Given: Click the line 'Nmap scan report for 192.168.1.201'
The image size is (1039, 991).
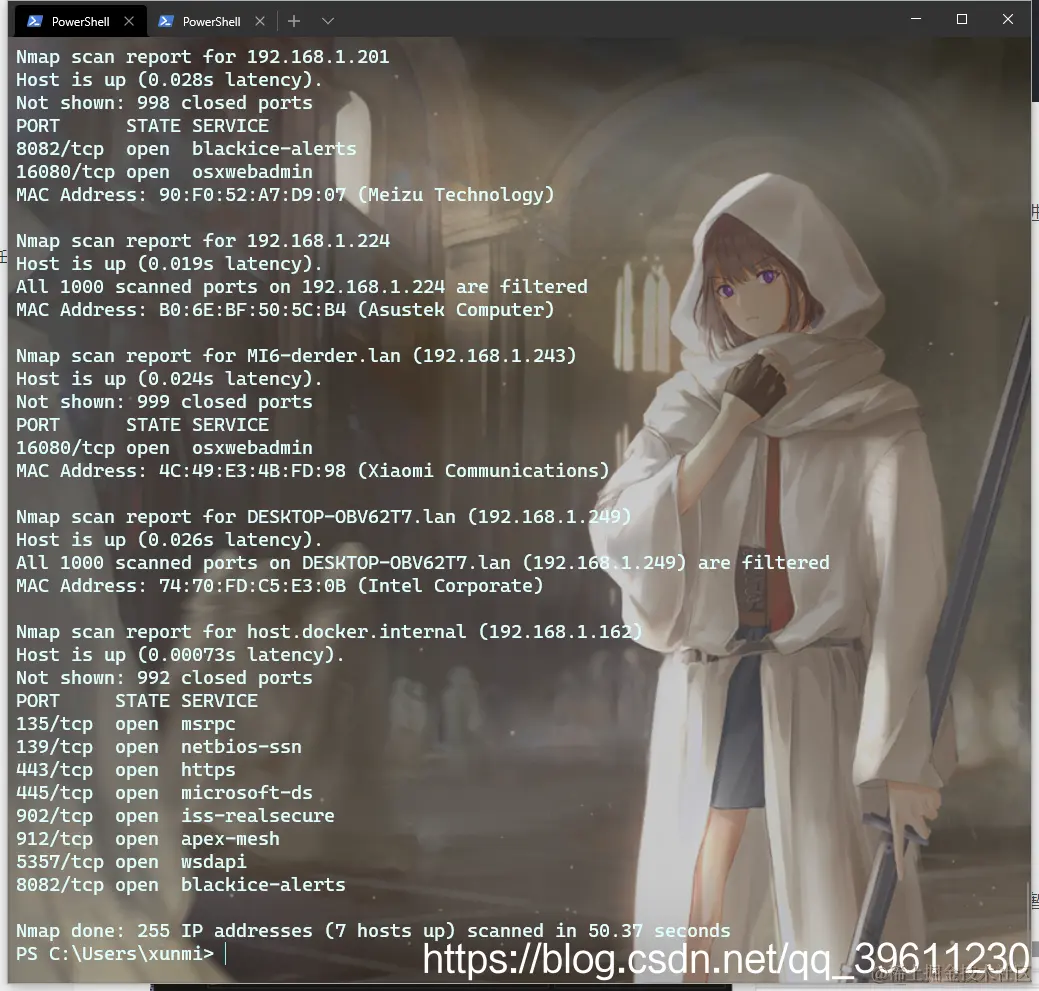Looking at the screenshot, I should pos(203,57).
